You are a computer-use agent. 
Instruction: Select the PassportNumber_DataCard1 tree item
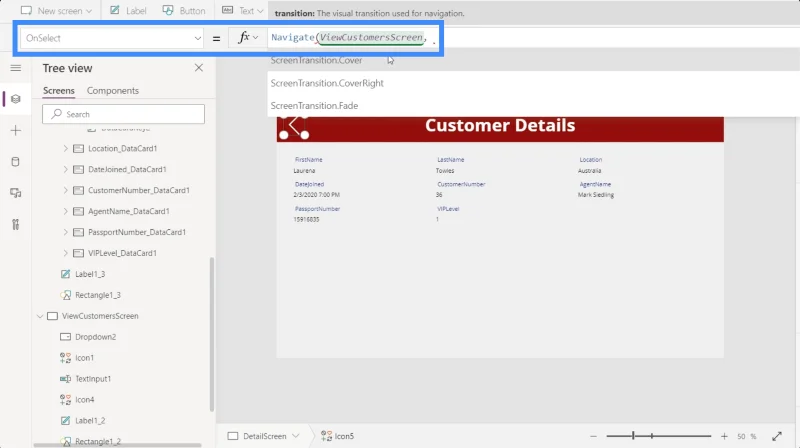137,232
